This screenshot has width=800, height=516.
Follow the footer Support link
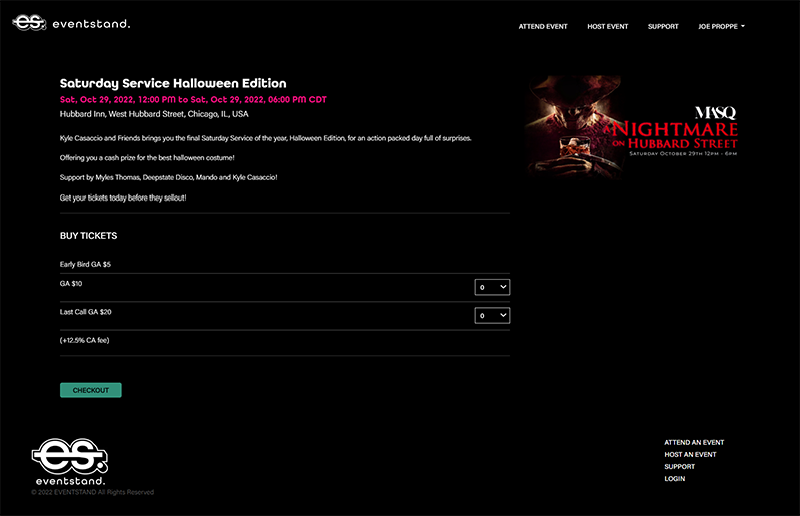click(680, 466)
